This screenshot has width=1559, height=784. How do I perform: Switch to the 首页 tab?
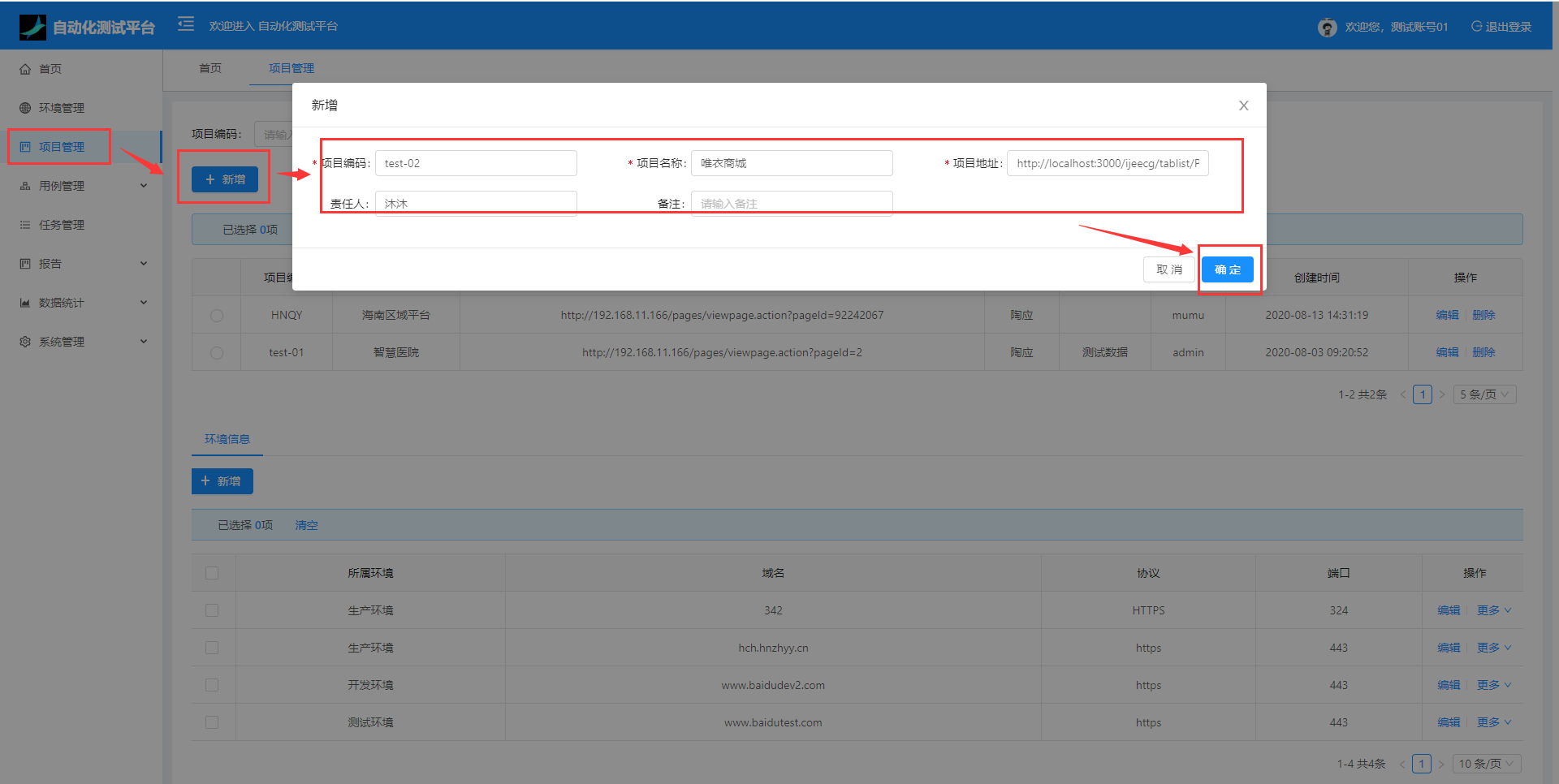point(210,68)
